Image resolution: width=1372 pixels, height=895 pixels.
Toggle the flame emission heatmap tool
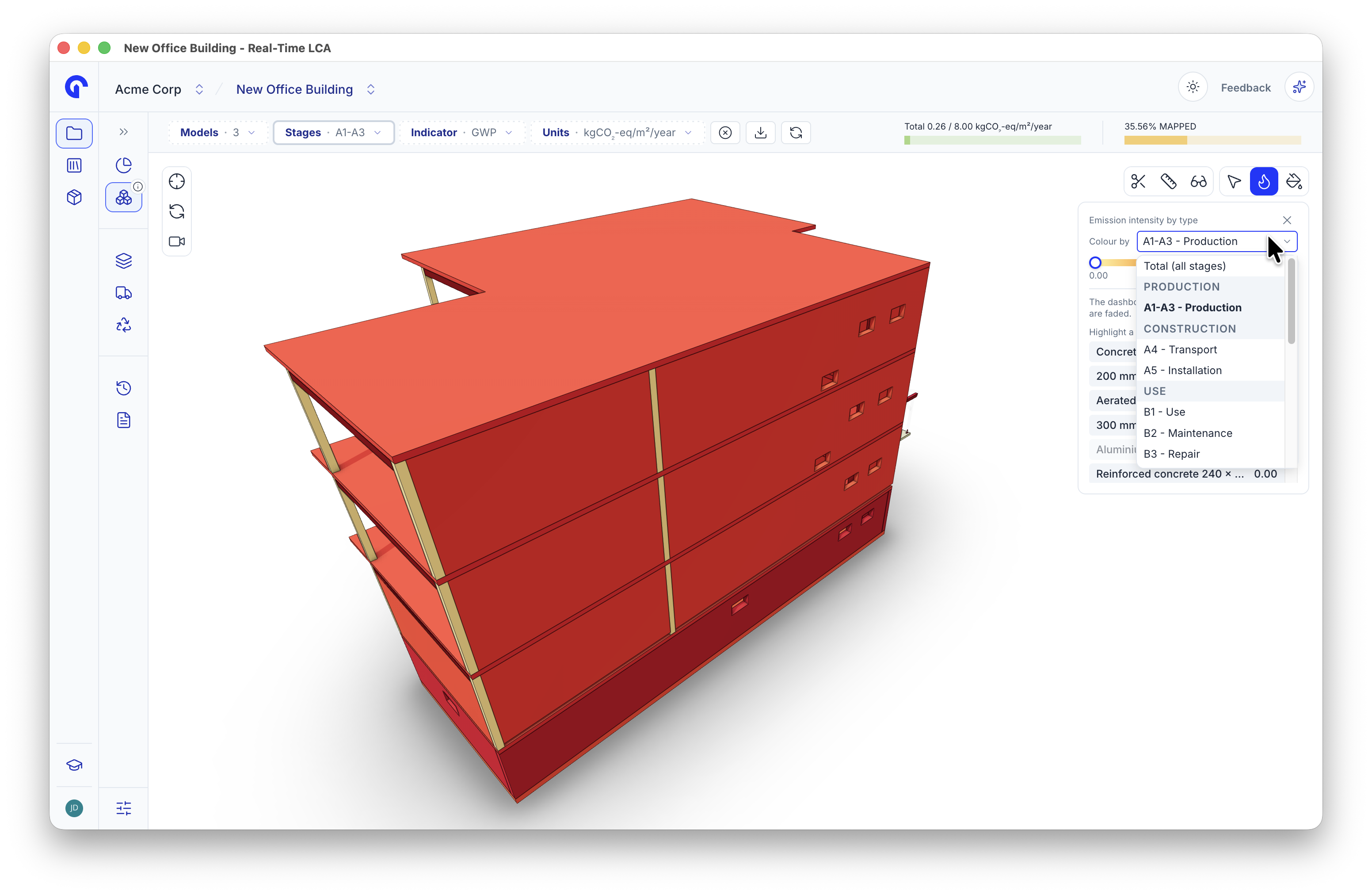[x=1264, y=182]
